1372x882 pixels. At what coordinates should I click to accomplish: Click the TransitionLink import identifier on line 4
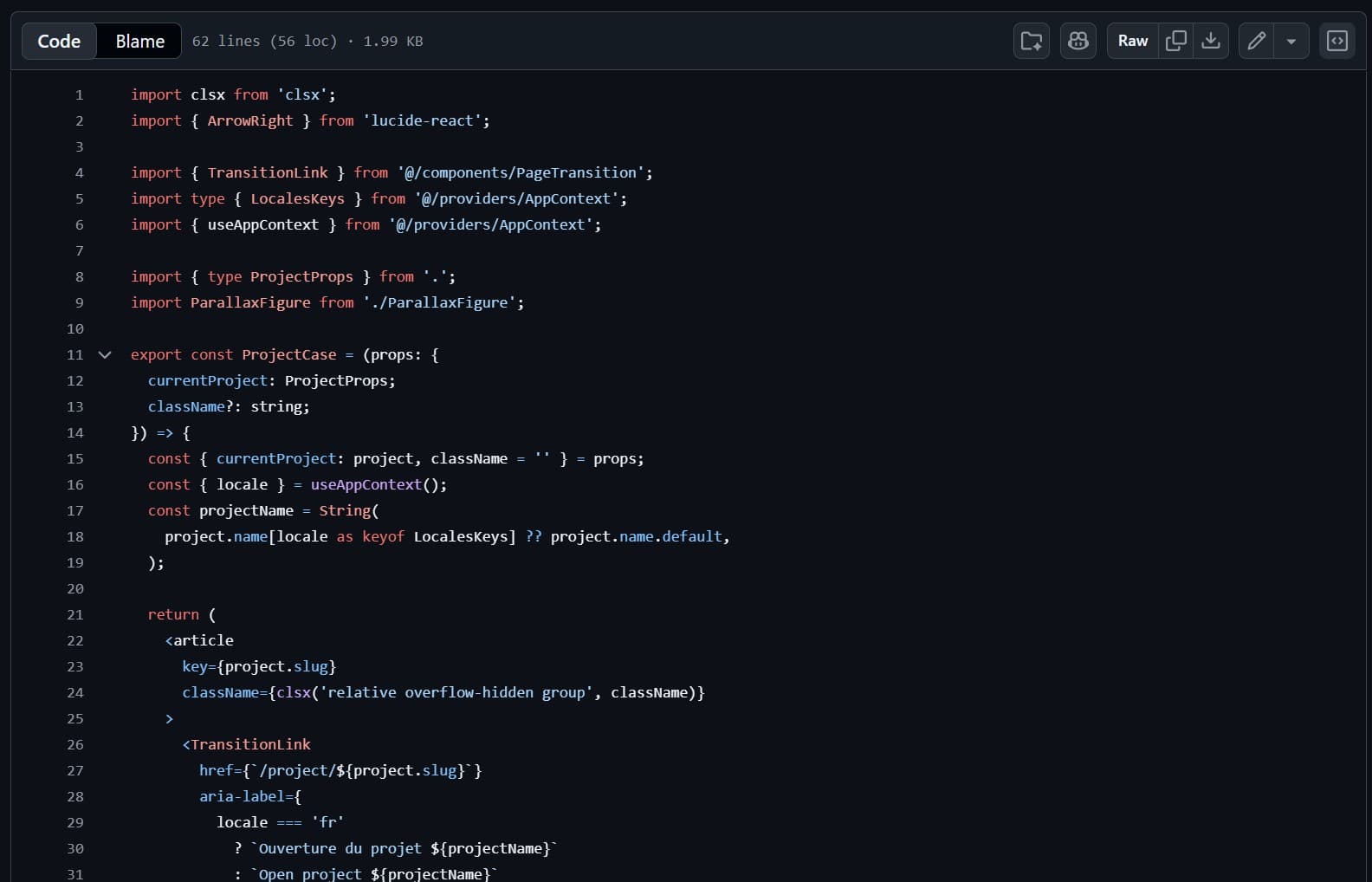[x=268, y=172]
